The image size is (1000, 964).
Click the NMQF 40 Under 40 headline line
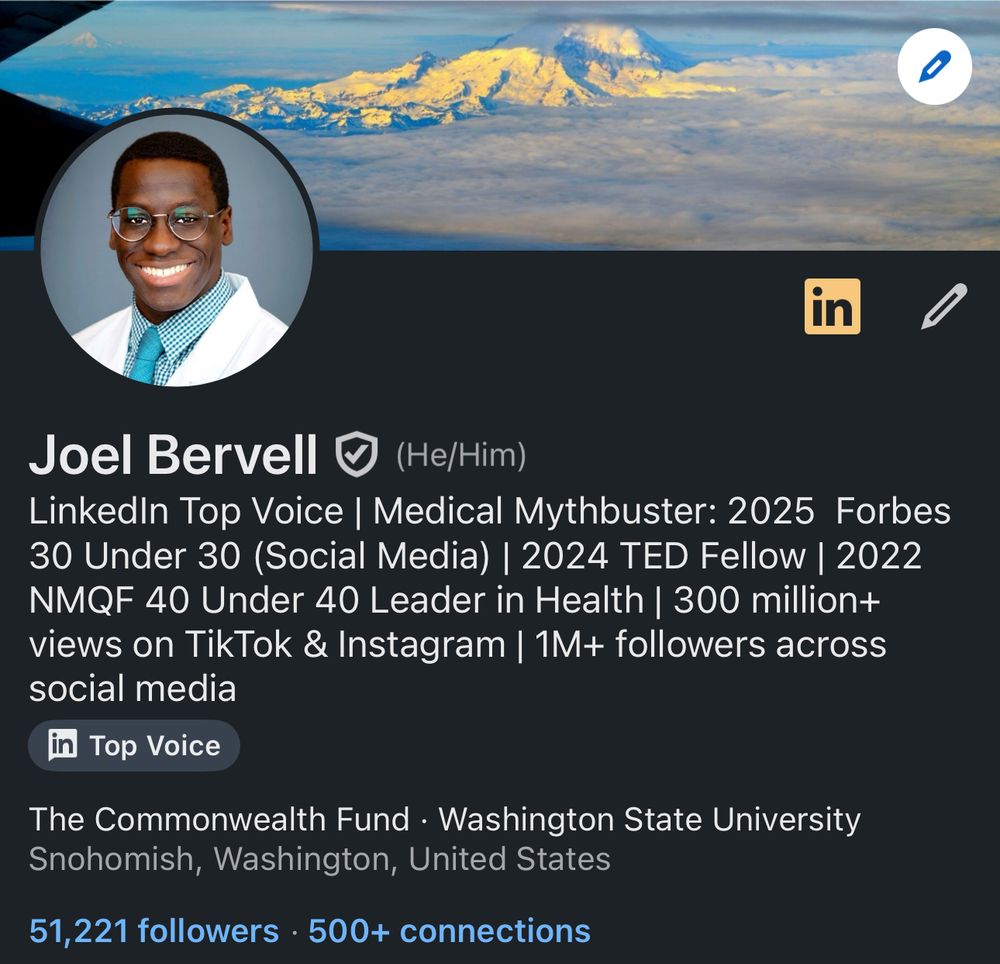336,601
